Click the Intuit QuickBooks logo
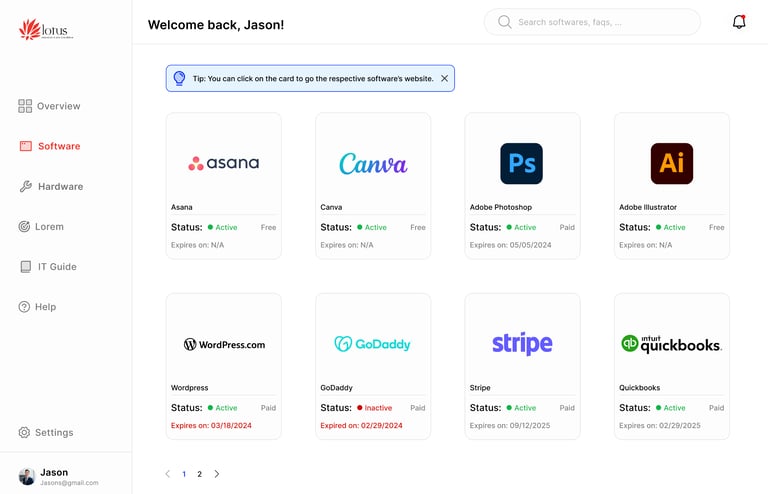The height and width of the screenshot is (494, 768). click(x=672, y=344)
